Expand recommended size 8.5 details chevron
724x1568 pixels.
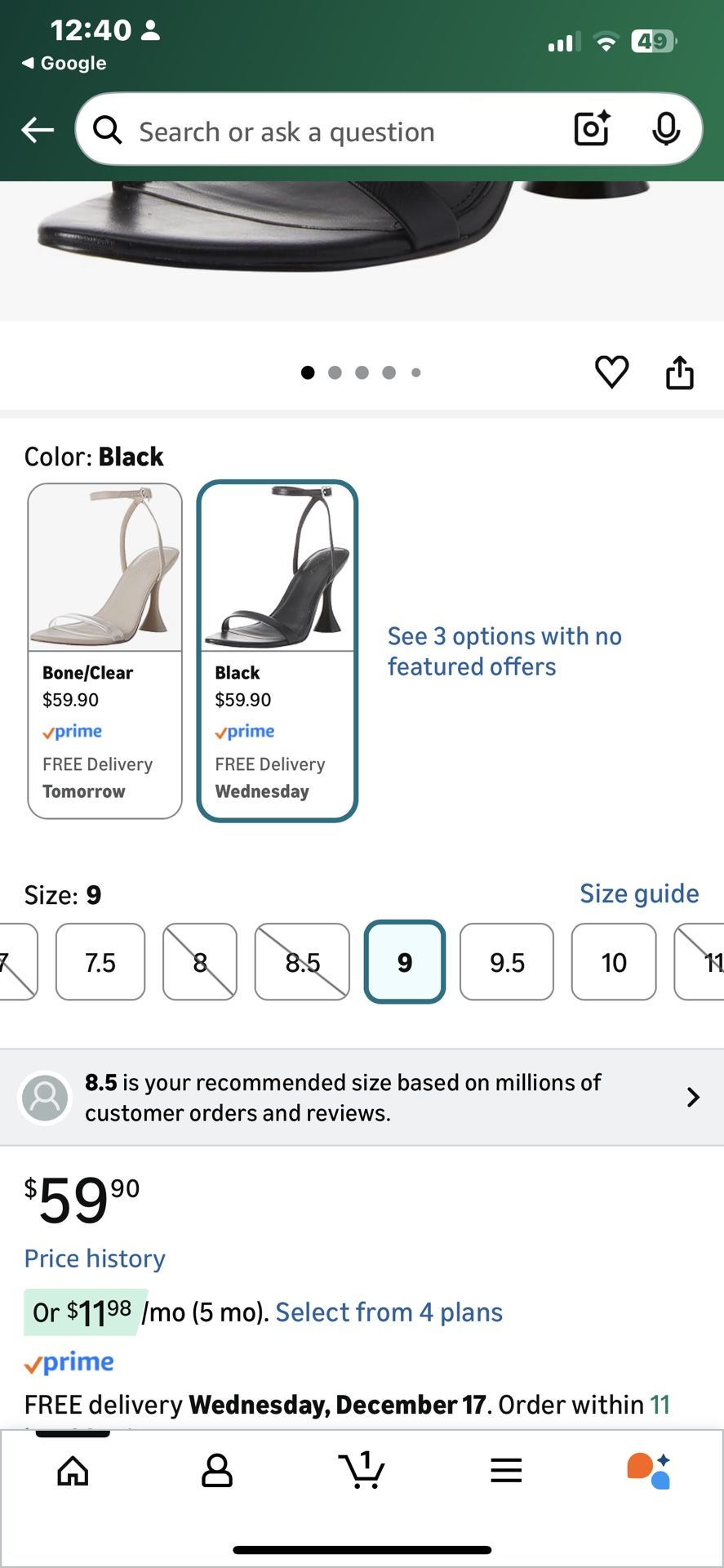(x=693, y=1097)
